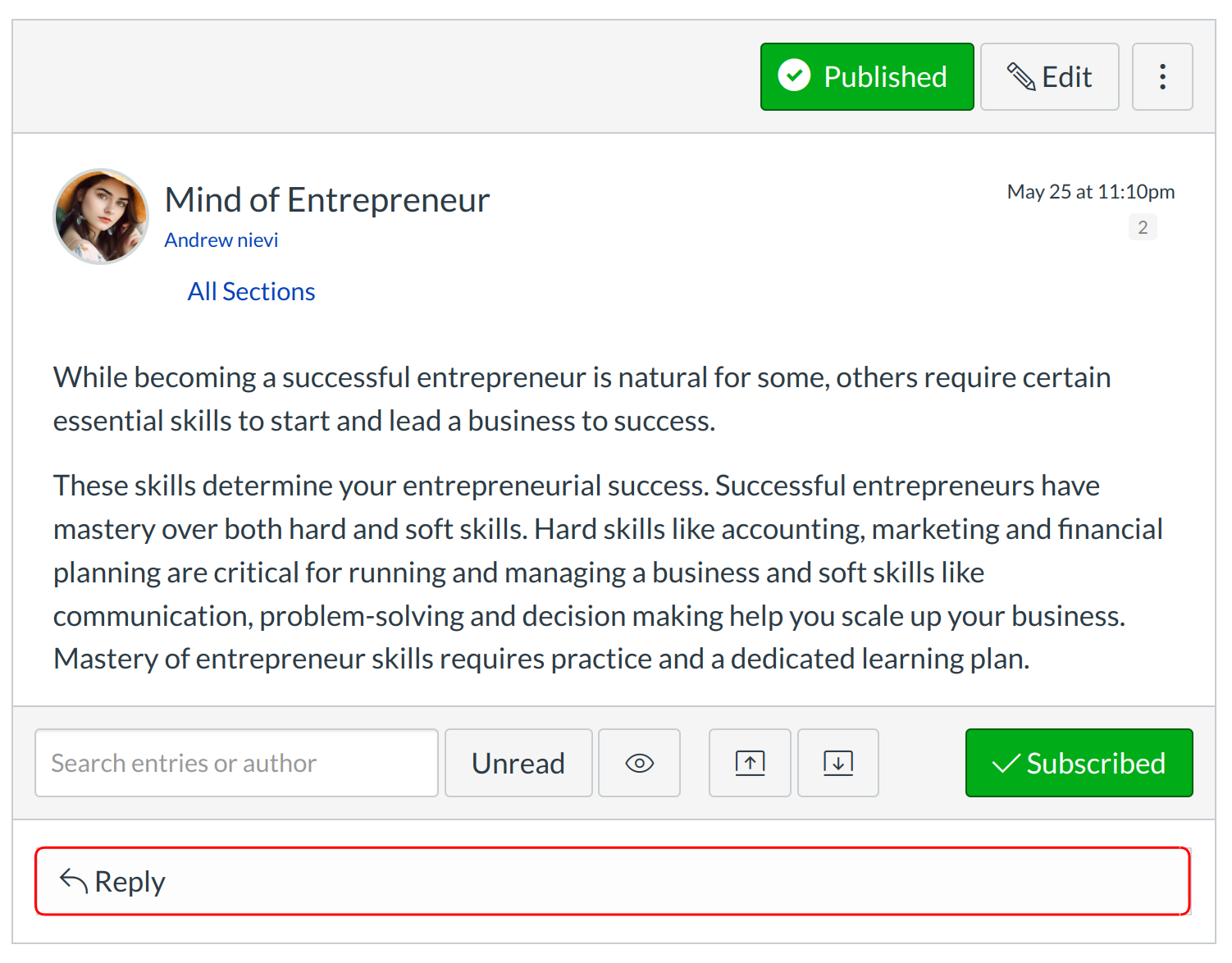The width and height of the screenshot is (1232, 963).
Task: Toggle the eye icon visibility button
Action: click(639, 763)
